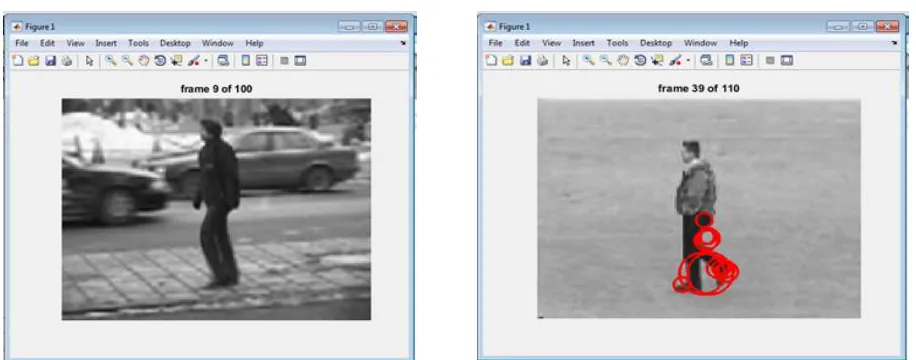Open file folder icon in right figure window
This screenshot has width=916, height=360.
[x=508, y=60]
